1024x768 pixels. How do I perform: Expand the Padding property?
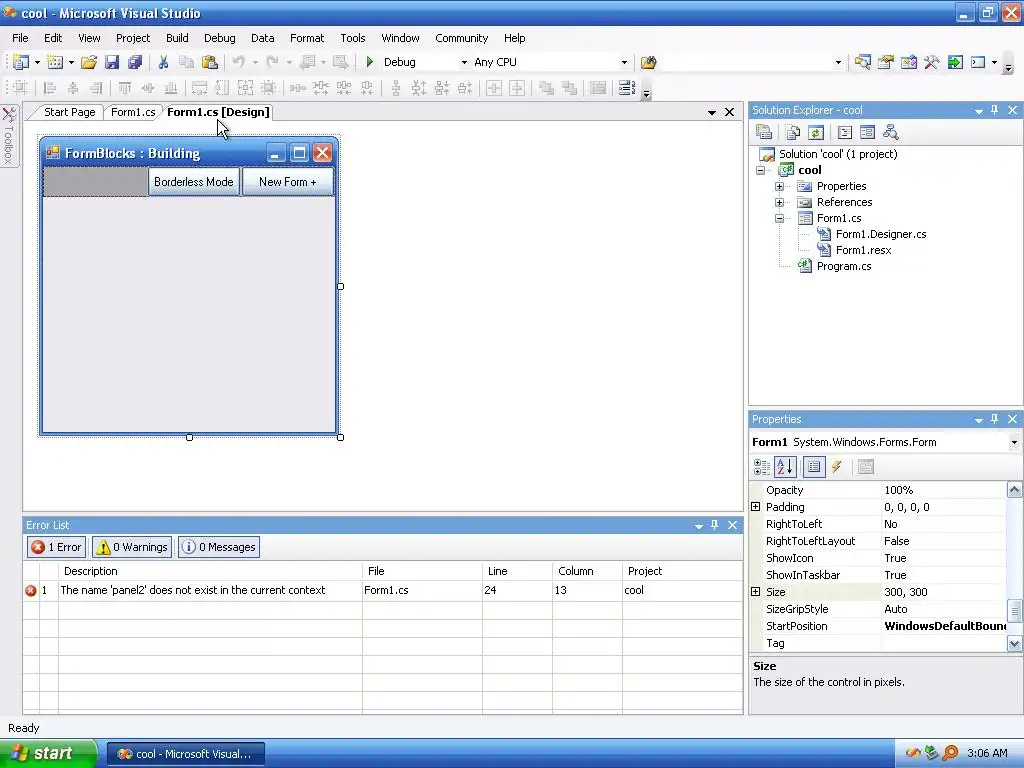(756, 507)
